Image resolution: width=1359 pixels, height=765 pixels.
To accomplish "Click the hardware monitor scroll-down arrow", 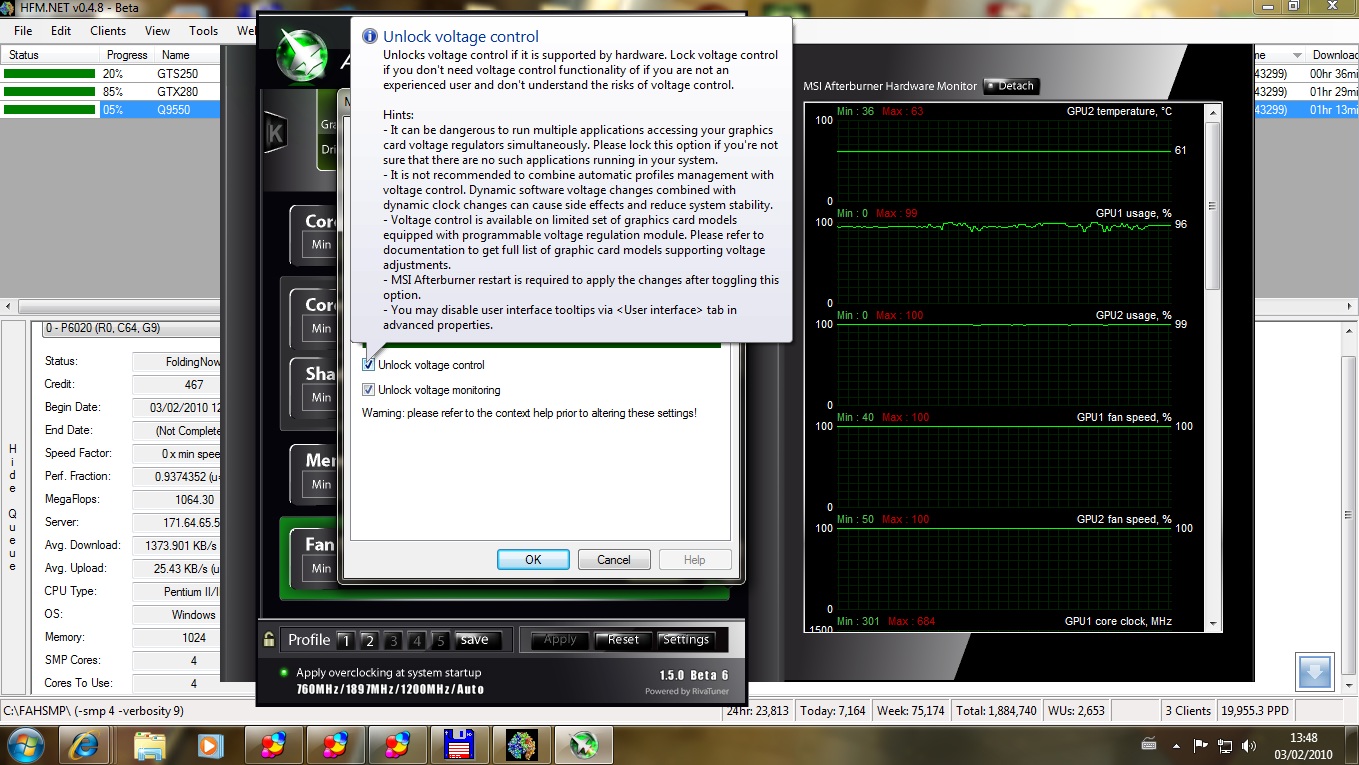I will (1212, 623).
